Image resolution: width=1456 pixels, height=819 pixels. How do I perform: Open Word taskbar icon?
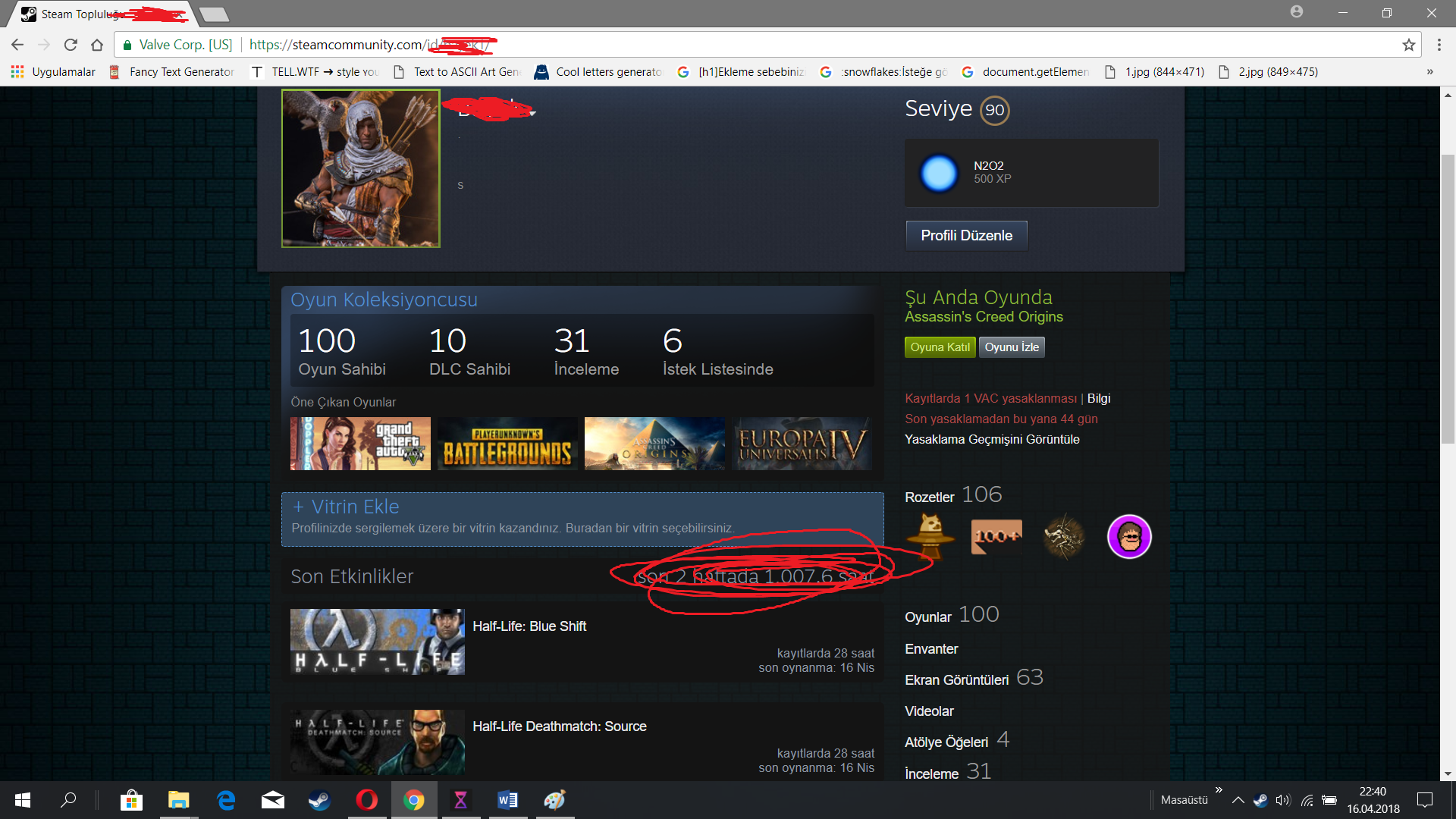click(507, 800)
